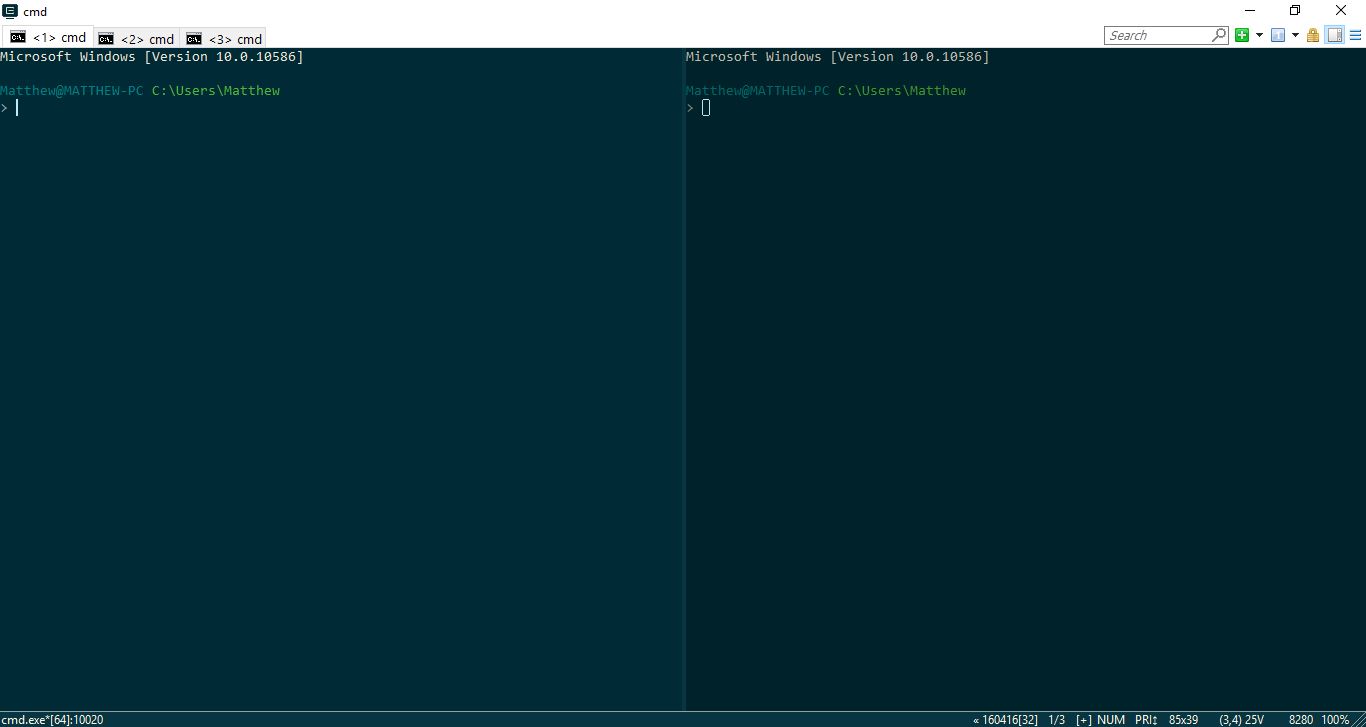
Task: Click the magnifier icon in the Search box
Action: 1219,35
